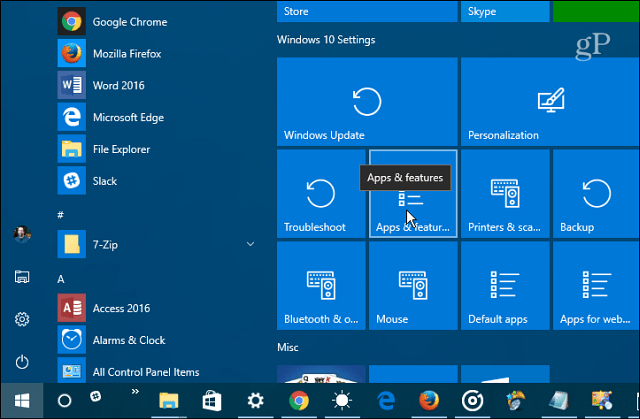Screen dimensions: 640x419
Task: Open the 7-Zip folder entry
Action: (x=155, y=244)
